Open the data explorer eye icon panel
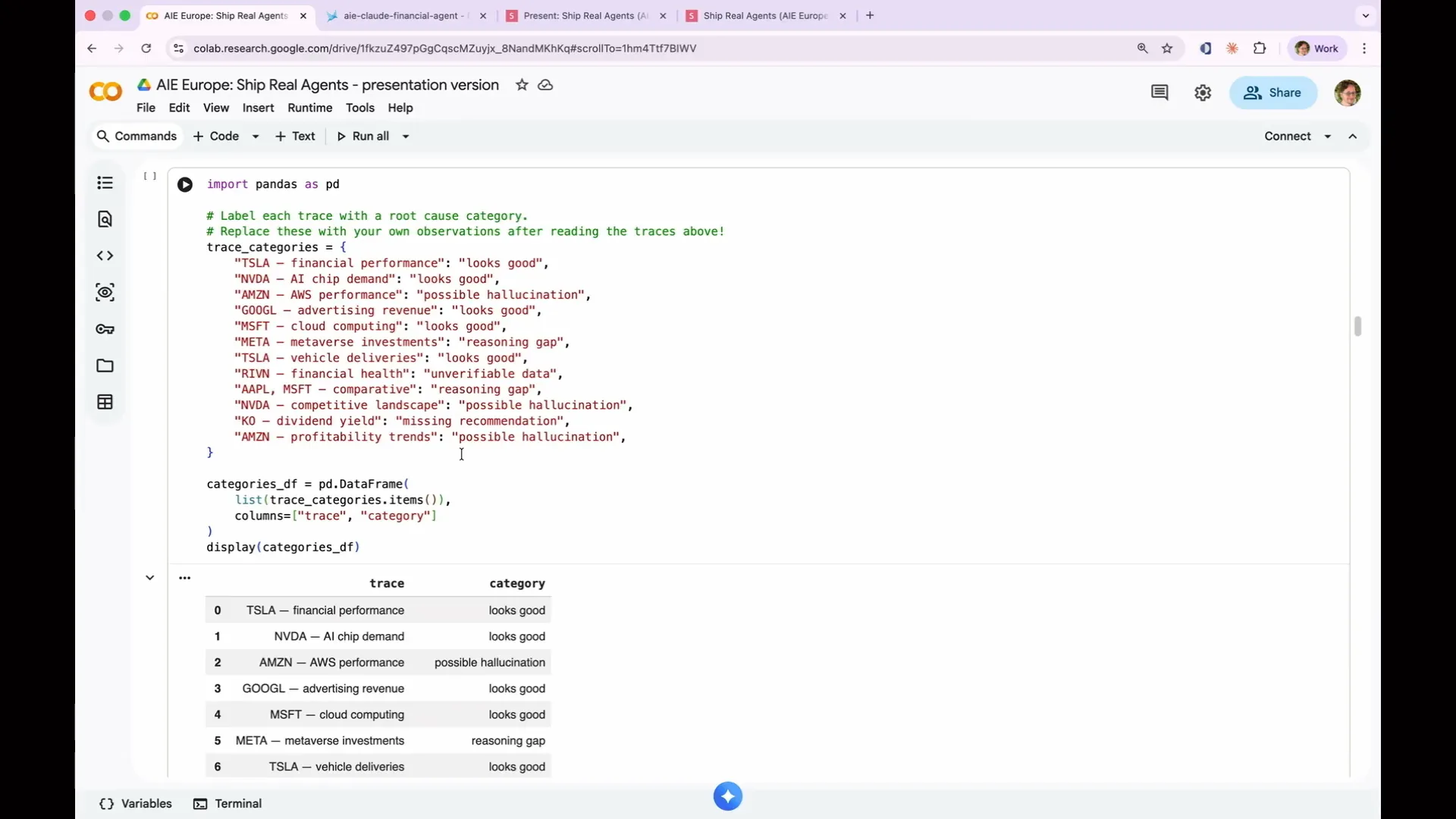The image size is (1456, 819). (x=105, y=293)
